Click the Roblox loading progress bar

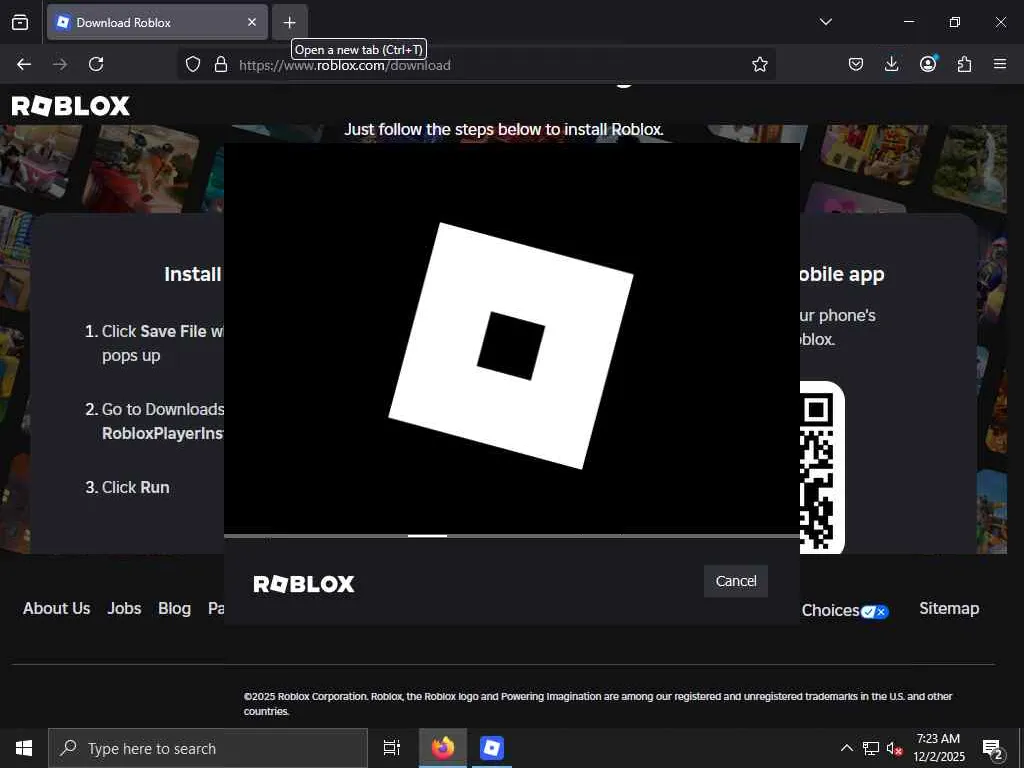pyautogui.click(x=512, y=536)
